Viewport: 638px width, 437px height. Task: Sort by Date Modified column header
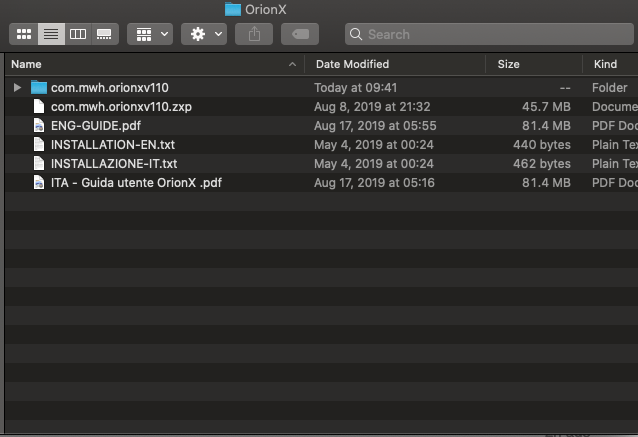(x=352, y=64)
